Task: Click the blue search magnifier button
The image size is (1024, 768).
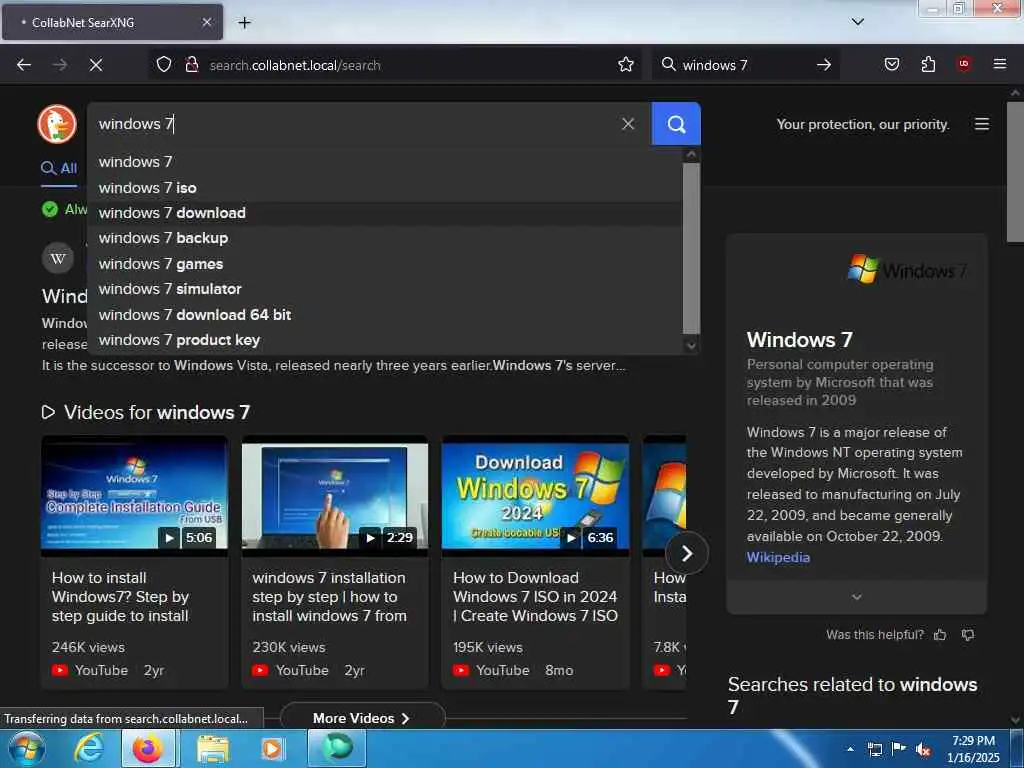Action: (676, 123)
